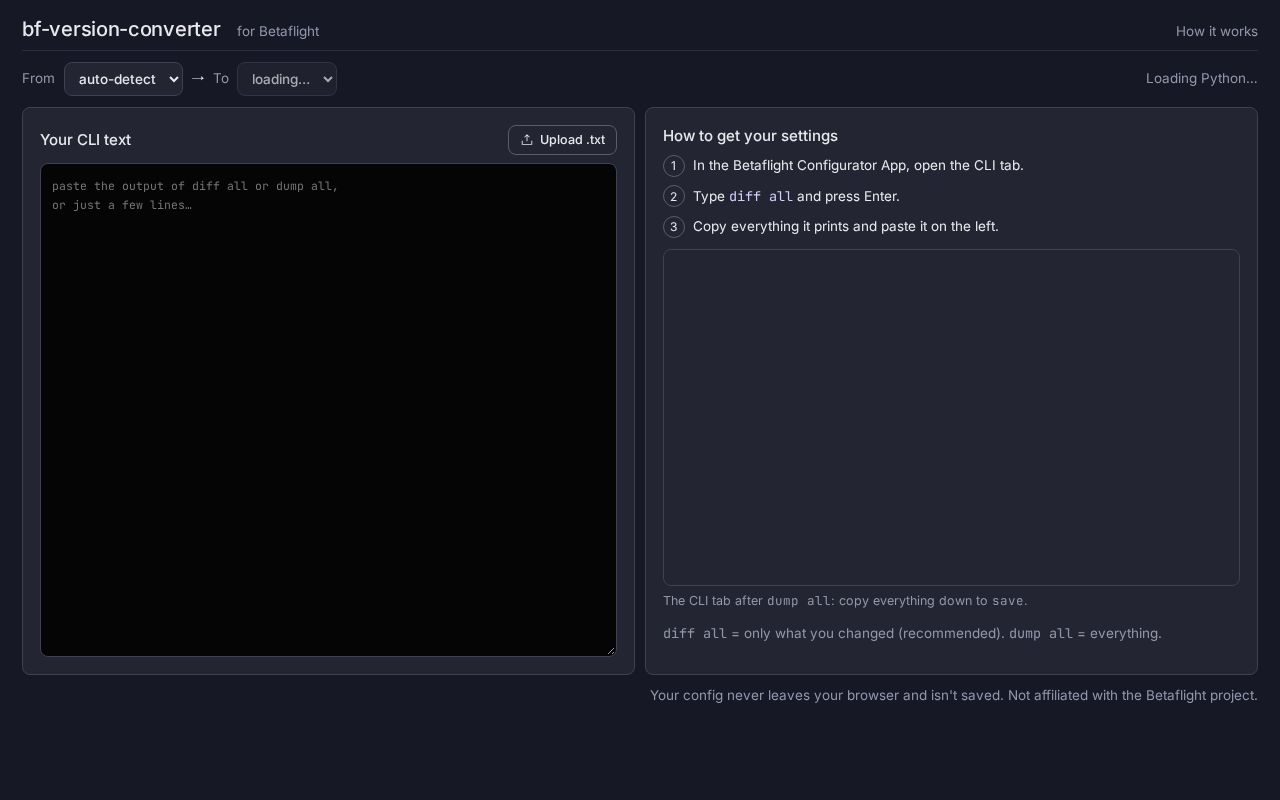Image resolution: width=1280 pixels, height=800 pixels.
Task: Click the caption about copying down to save
Action: point(845,601)
